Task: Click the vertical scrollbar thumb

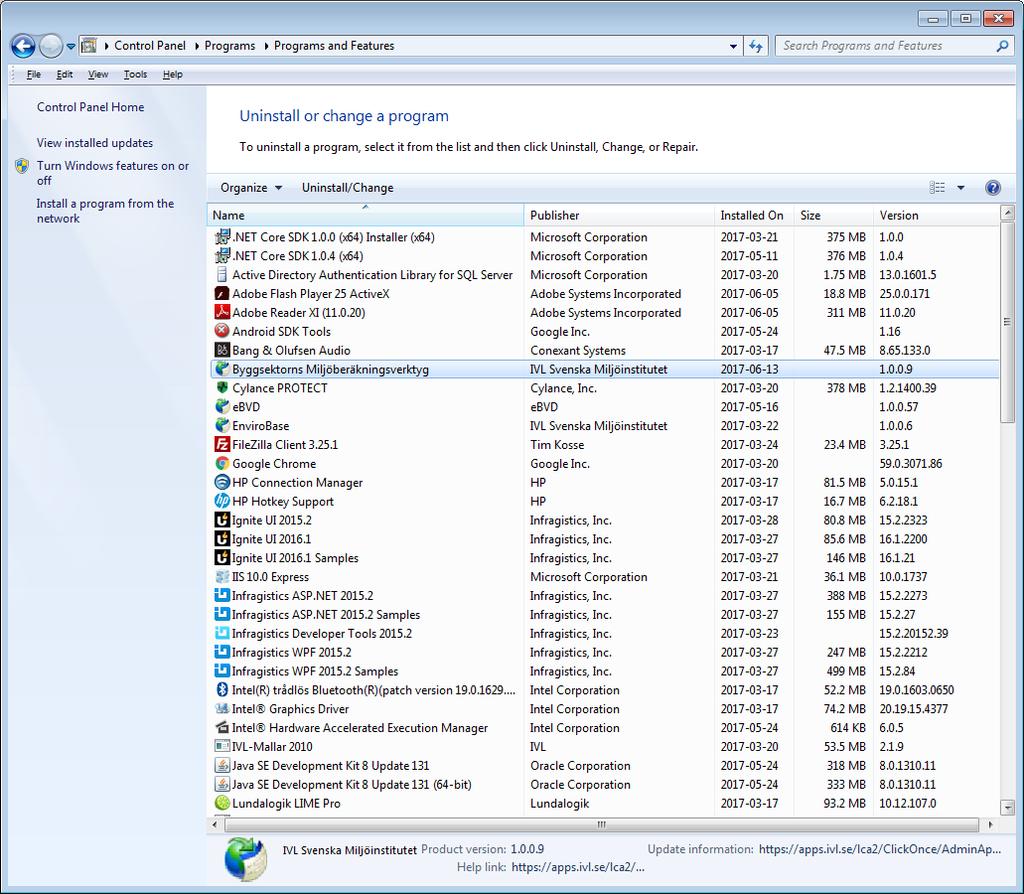Action: [1008, 322]
